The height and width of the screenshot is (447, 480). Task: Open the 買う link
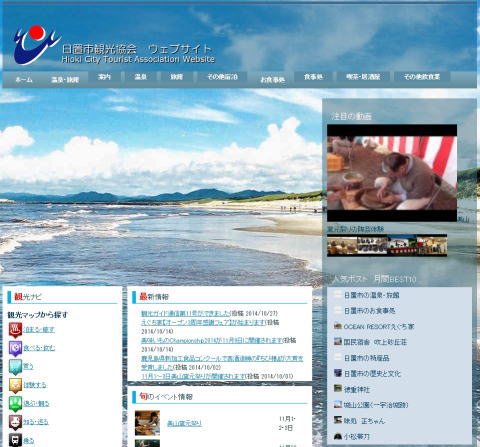tap(28, 366)
